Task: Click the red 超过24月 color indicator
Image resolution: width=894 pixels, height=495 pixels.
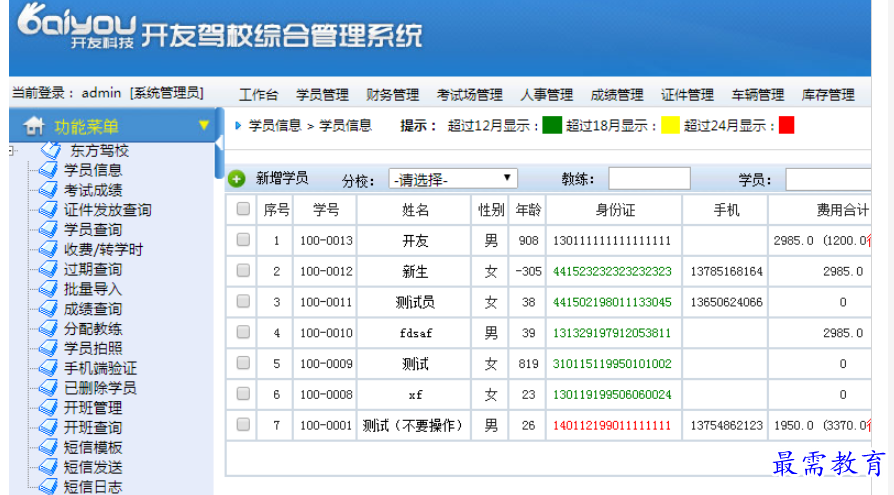Action: coord(786,126)
